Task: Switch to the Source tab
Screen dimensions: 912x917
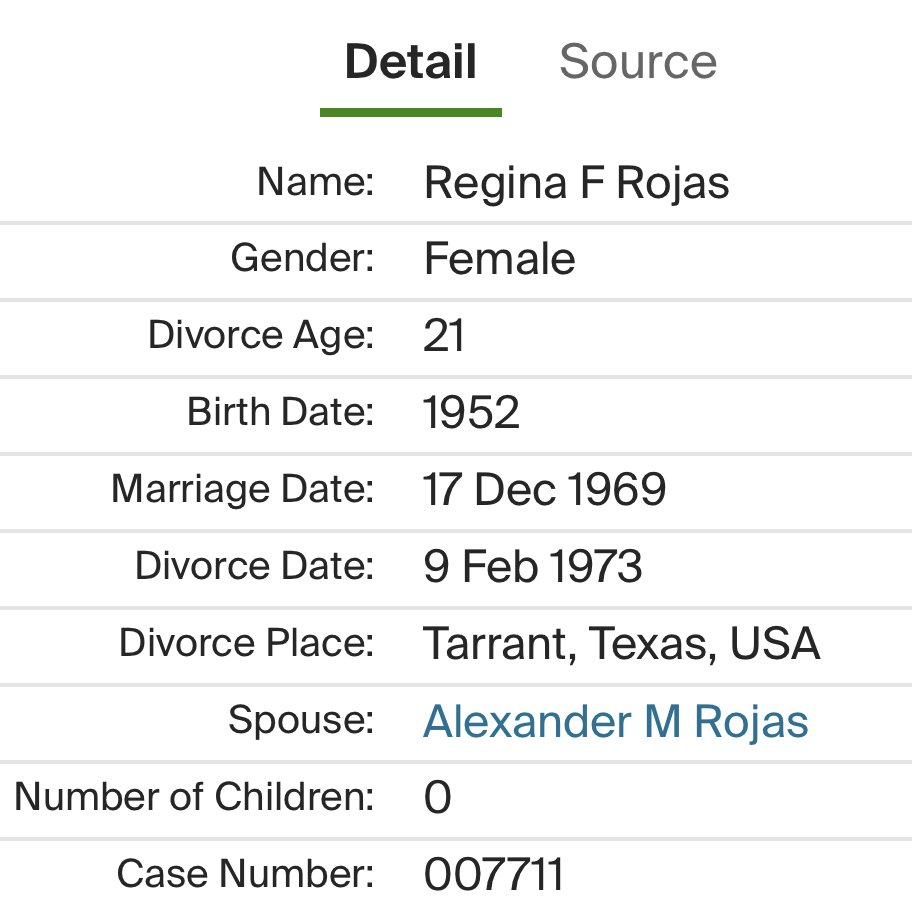Action: [637, 62]
